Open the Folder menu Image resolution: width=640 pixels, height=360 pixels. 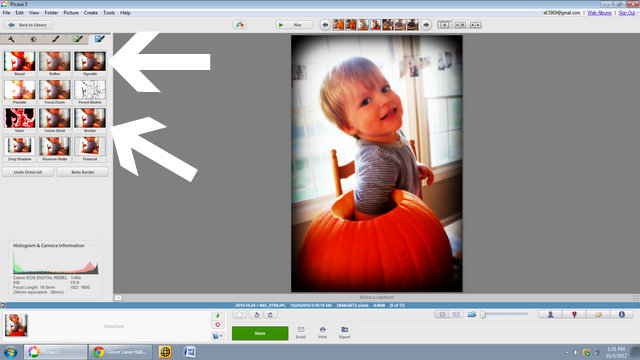[51, 13]
